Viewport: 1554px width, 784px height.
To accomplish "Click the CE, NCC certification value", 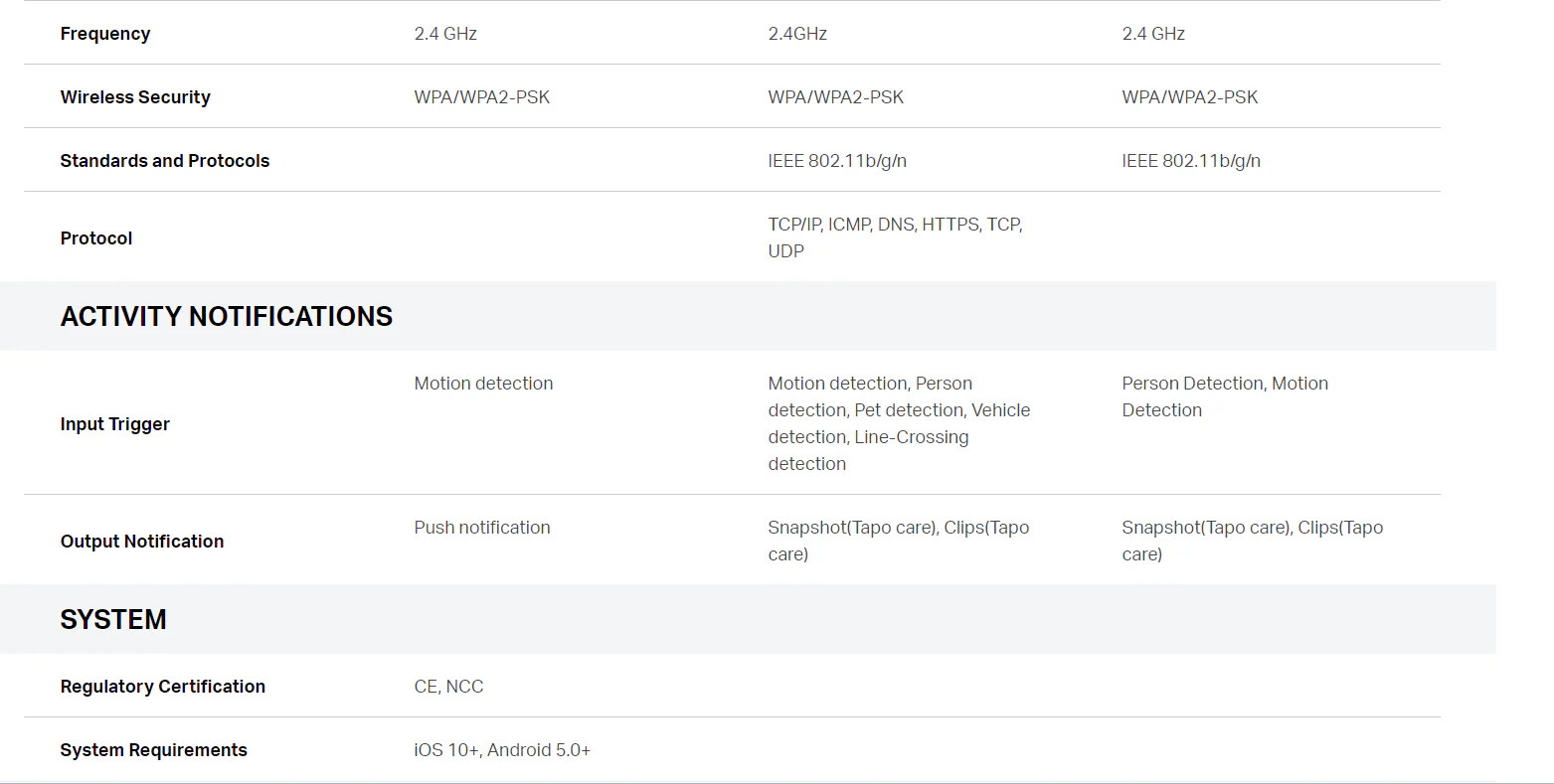I will pyautogui.click(x=449, y=687).
